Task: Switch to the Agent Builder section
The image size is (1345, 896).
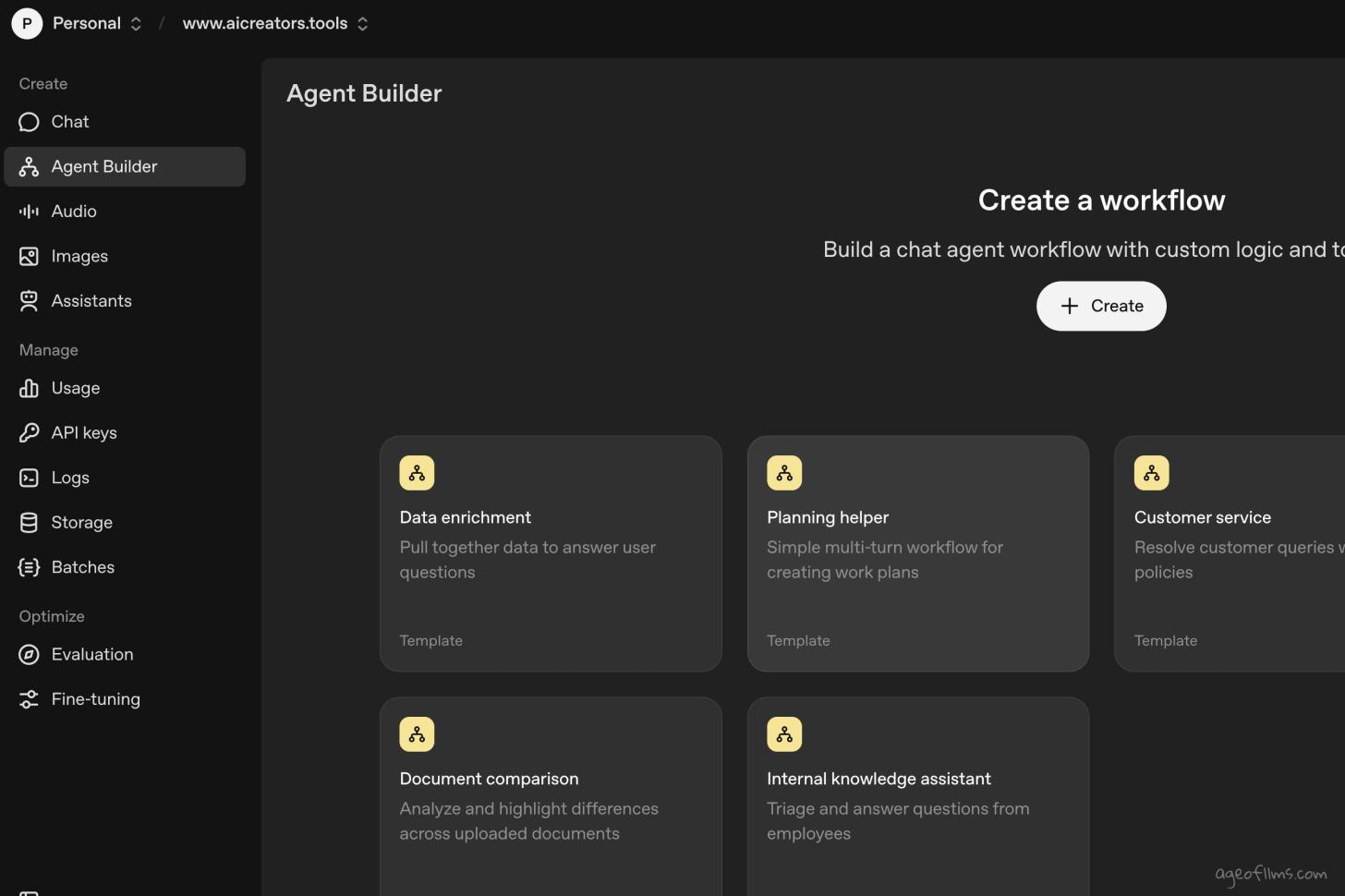Action: tap(103, 166)
